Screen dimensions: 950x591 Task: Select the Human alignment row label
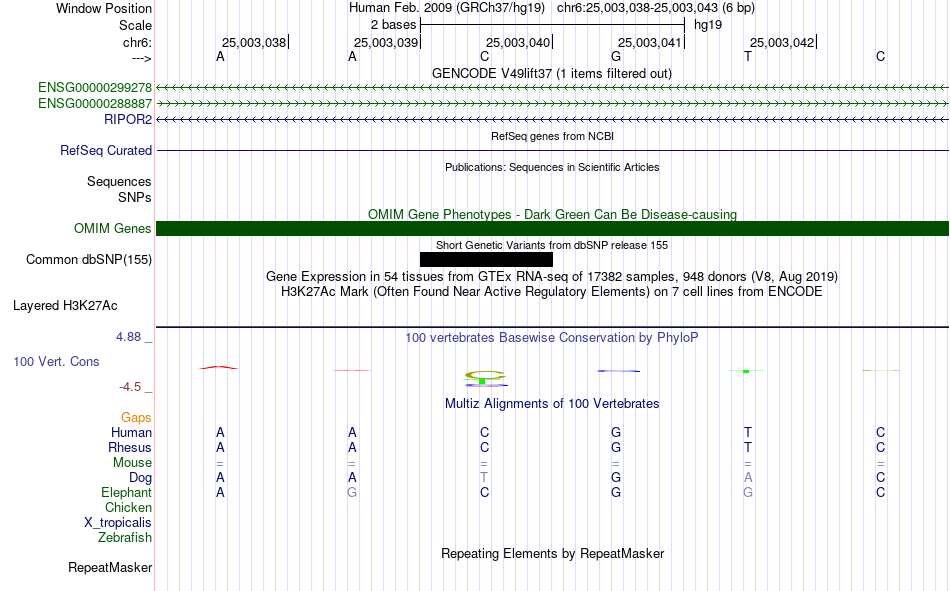[131, 433]
